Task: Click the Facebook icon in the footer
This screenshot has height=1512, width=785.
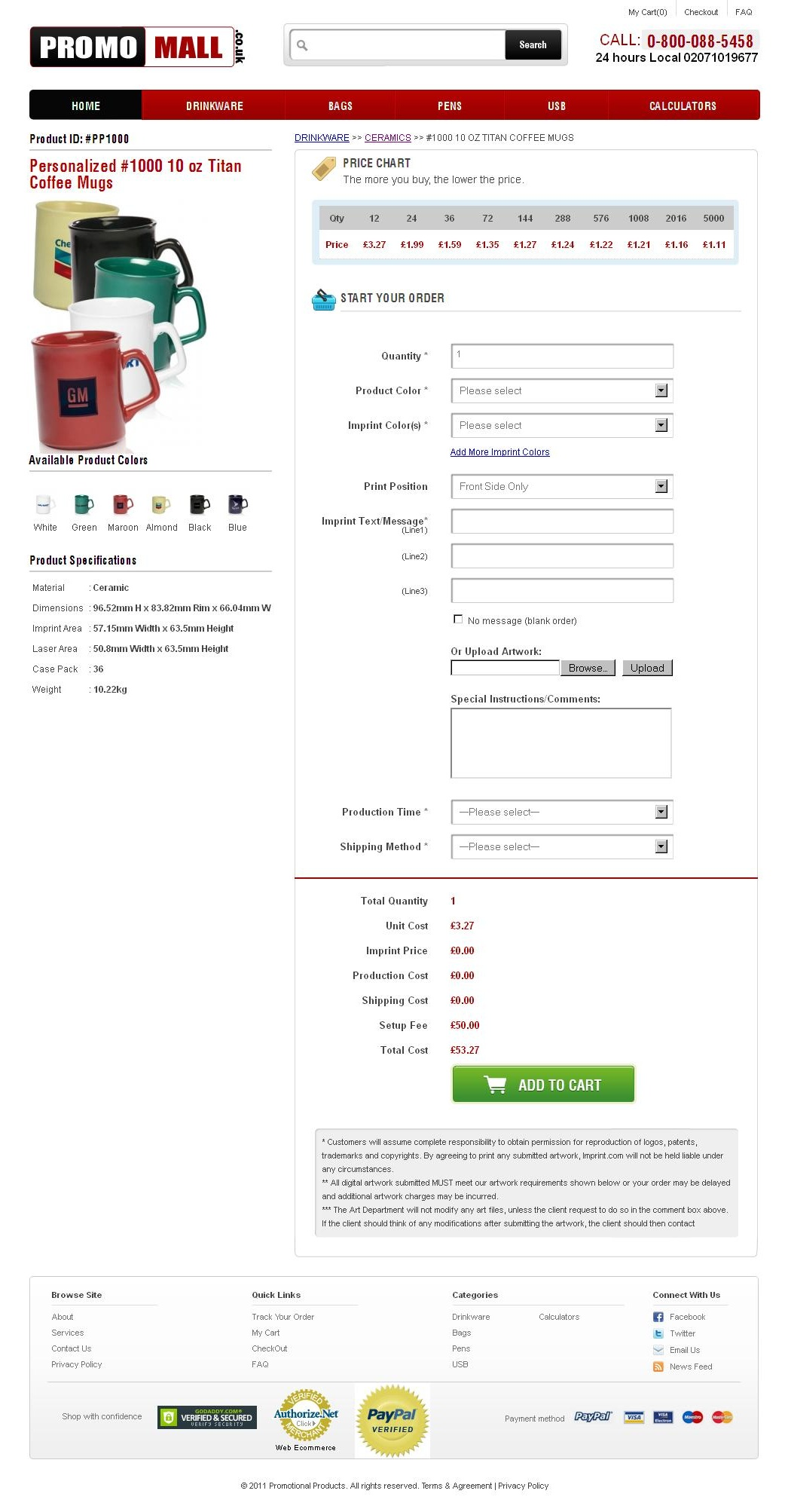Action: click(658, 1317)
